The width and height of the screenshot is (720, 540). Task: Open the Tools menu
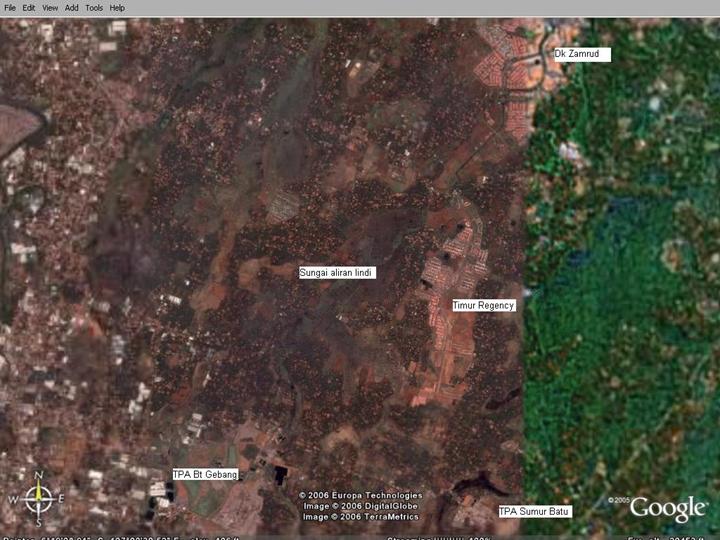point(94,8)
